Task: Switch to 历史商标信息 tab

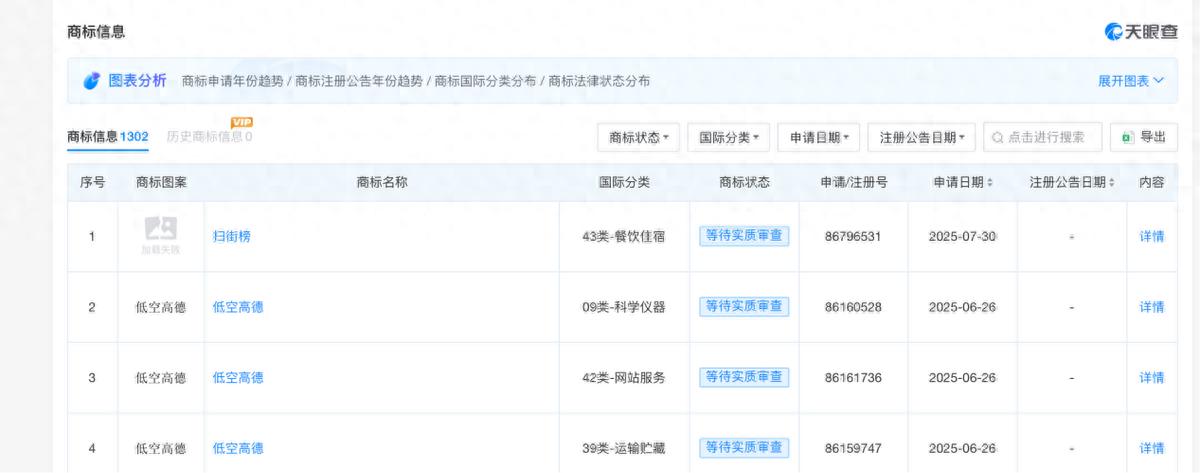Action: pyautogui.click(x=209, y=137)
